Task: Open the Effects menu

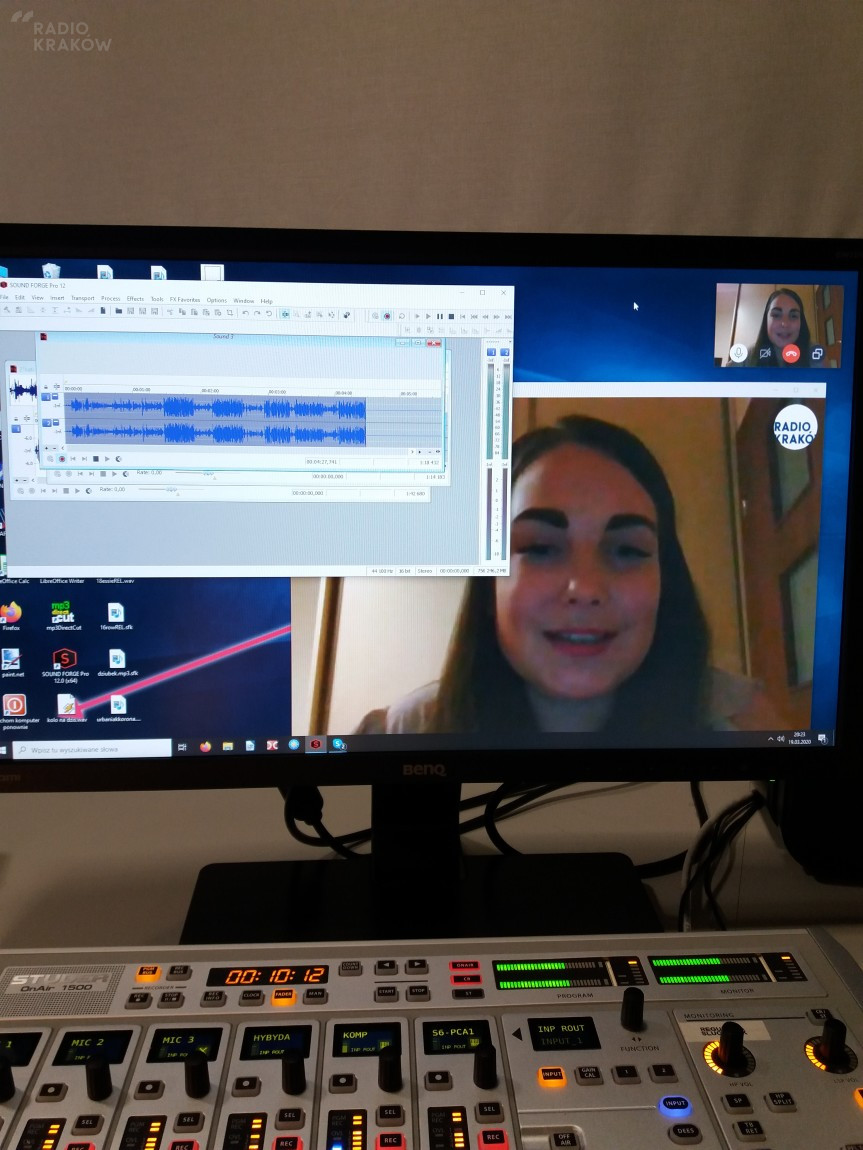Action: (134, 299)
